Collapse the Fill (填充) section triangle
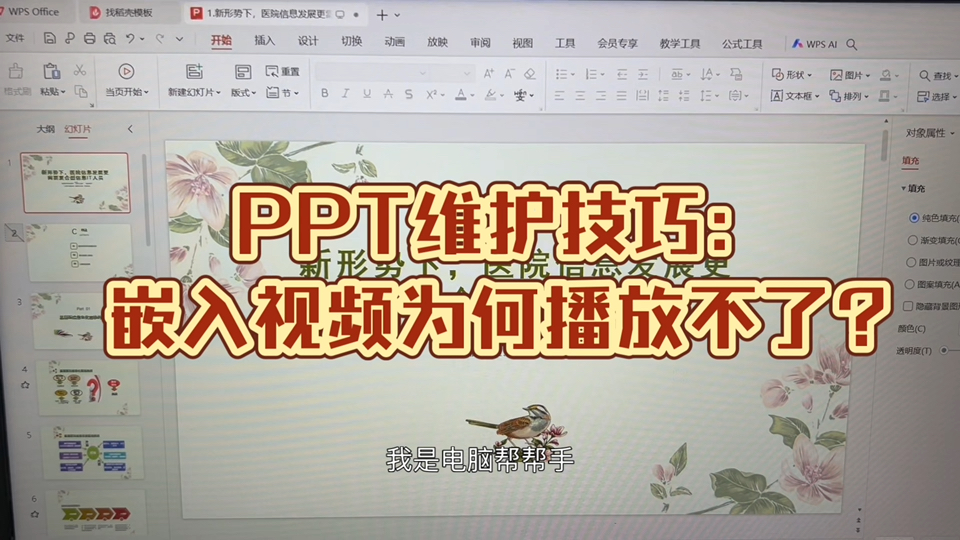Image resolution: width=960 pixels, height=540 pixels. click(x=904, y=189)
